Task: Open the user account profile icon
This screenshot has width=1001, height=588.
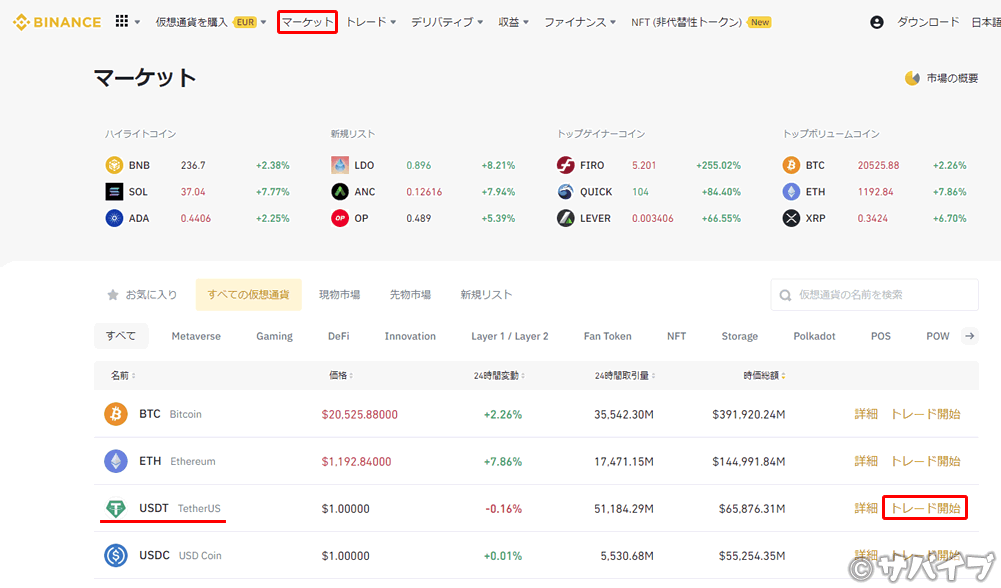Action: click(x=877, y=22)
